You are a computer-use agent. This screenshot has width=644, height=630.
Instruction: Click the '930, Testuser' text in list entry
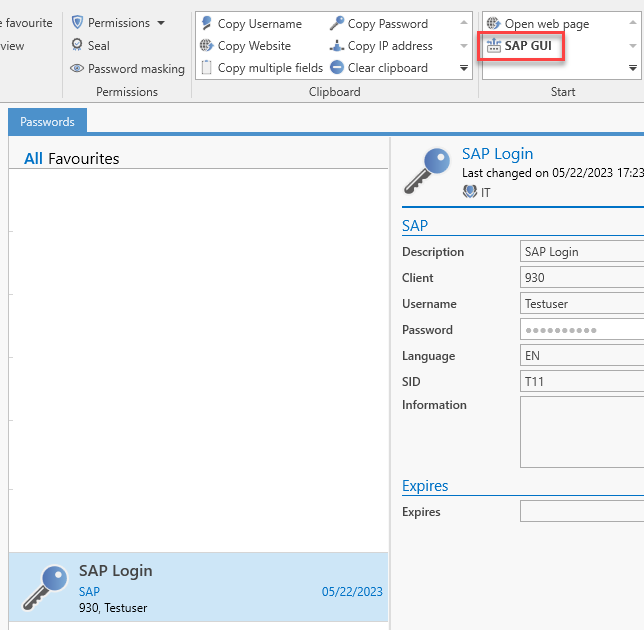[113, 608]
